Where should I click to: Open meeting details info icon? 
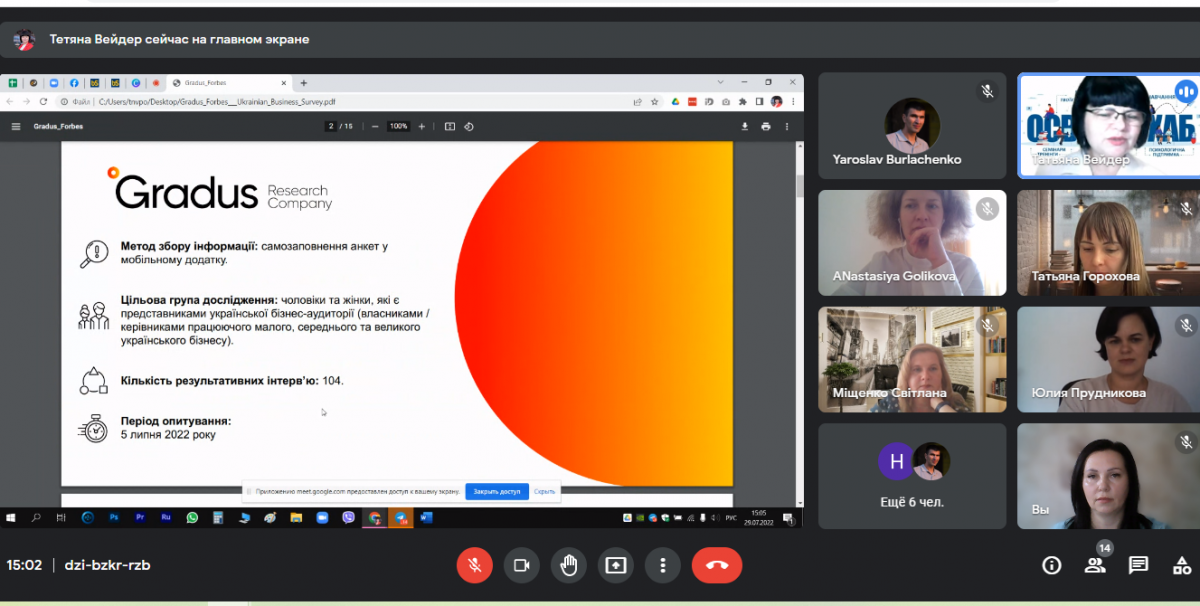(x=1051, y=565)
